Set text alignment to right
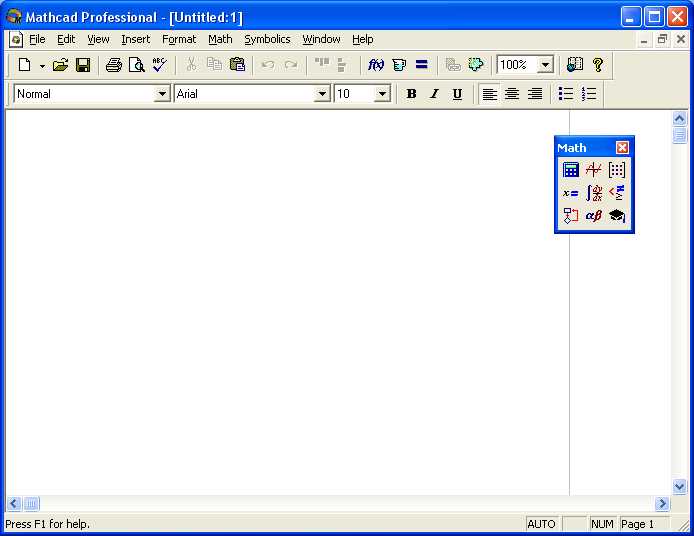Image resolution: width=694 pixels, height=536 pixels. [535, 94]
